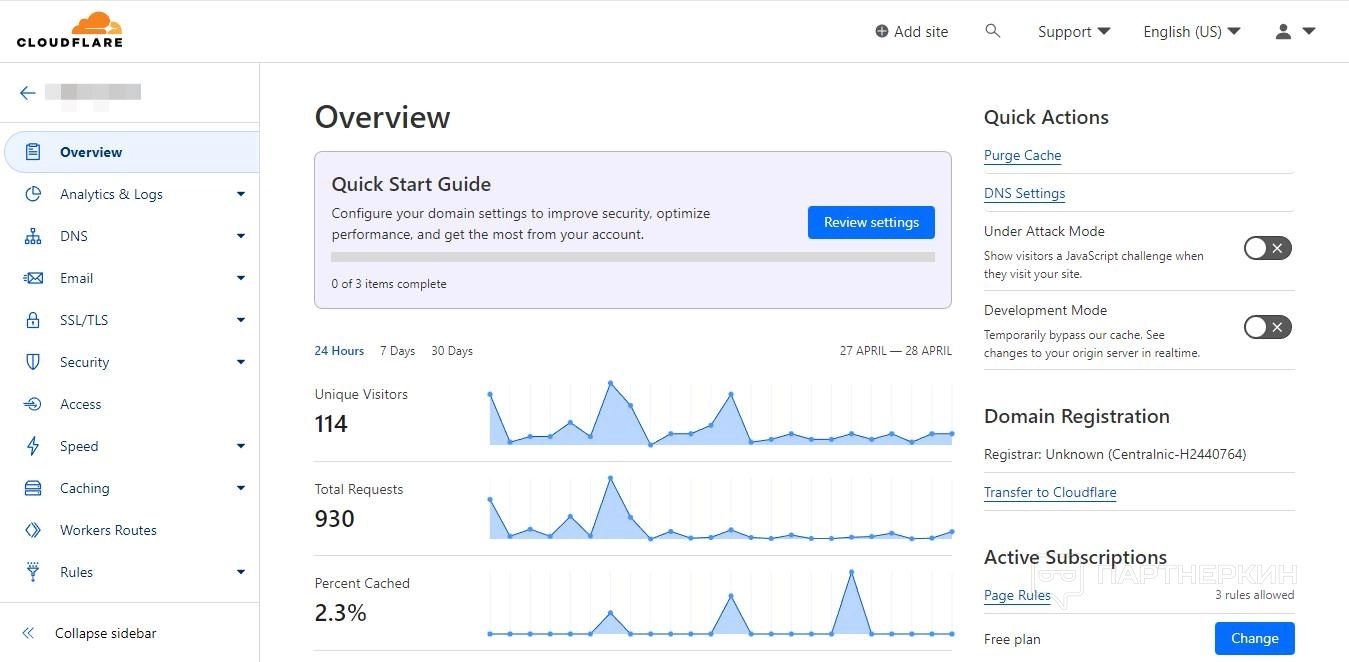Turn on Development Mode switch
This screenshot has height=662, width=1349.
[x=1267, y=327]
